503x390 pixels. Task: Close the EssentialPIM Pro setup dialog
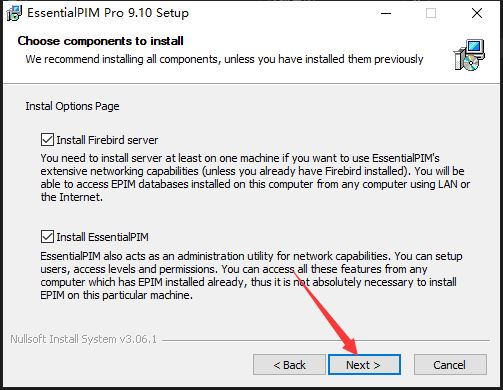click(477, 13)
